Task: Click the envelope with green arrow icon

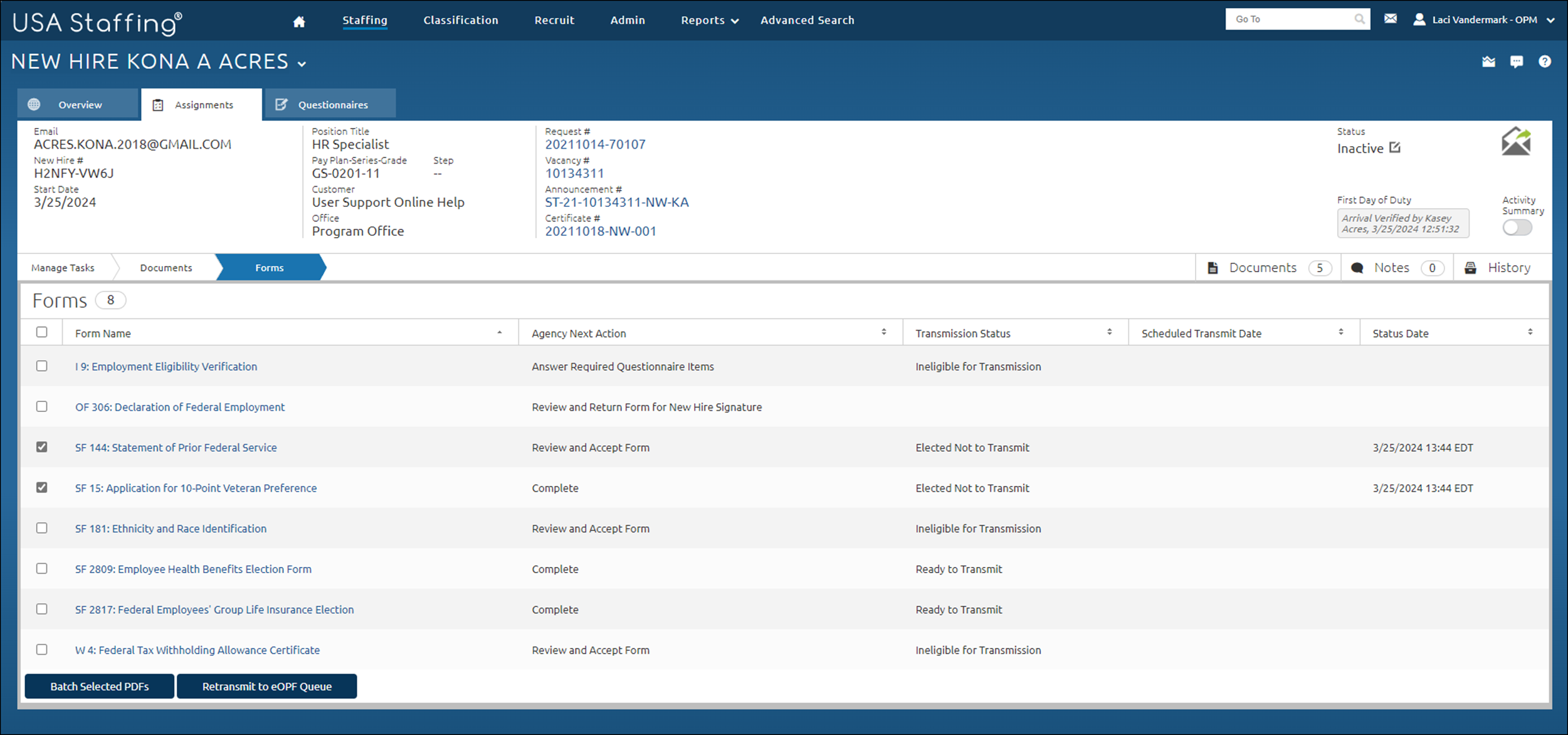Action: coord(1516,141)
